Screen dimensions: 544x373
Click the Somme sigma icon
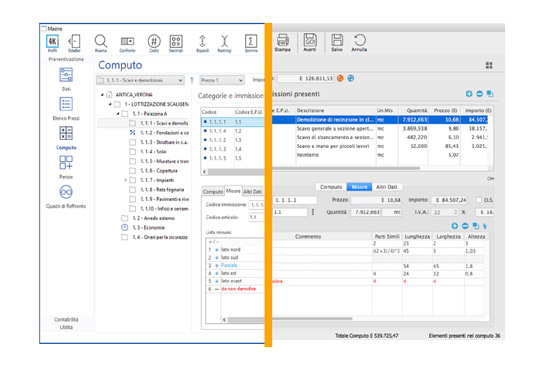point(251,43)
